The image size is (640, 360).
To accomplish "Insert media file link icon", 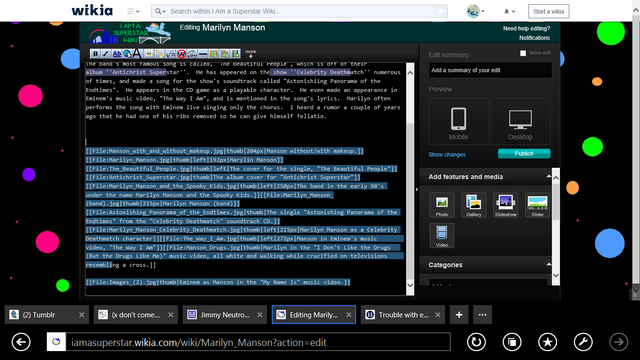I will pyautogui.click(x=160, y=53).
